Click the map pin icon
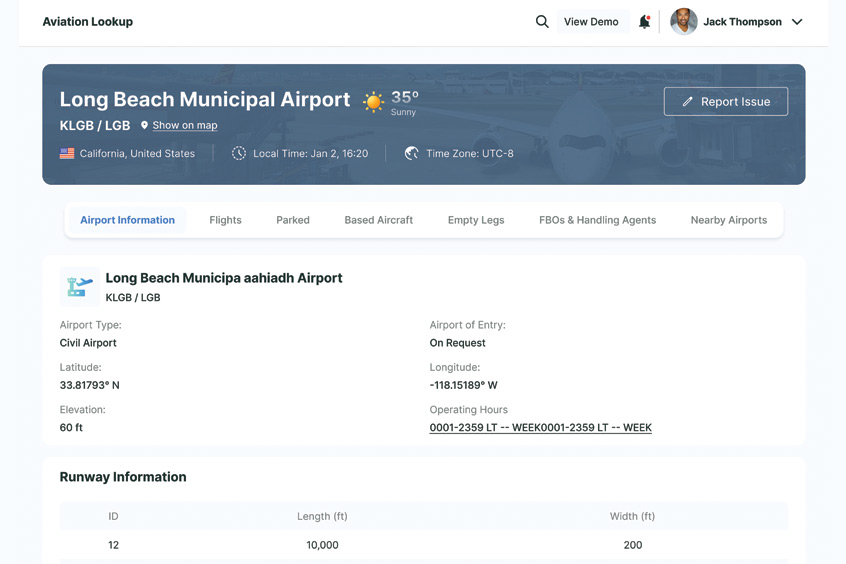 coord(144,125)
